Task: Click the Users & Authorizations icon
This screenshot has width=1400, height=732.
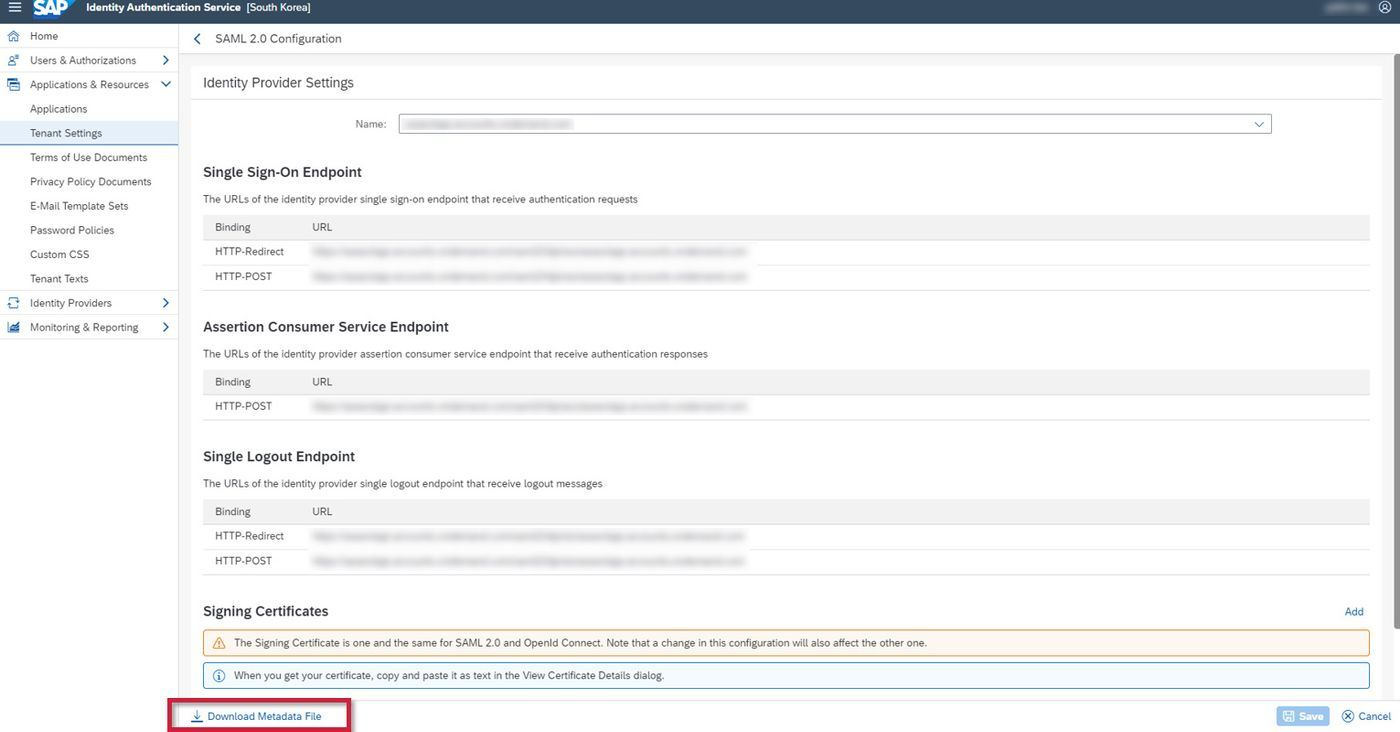Action: tap(14, 60)
